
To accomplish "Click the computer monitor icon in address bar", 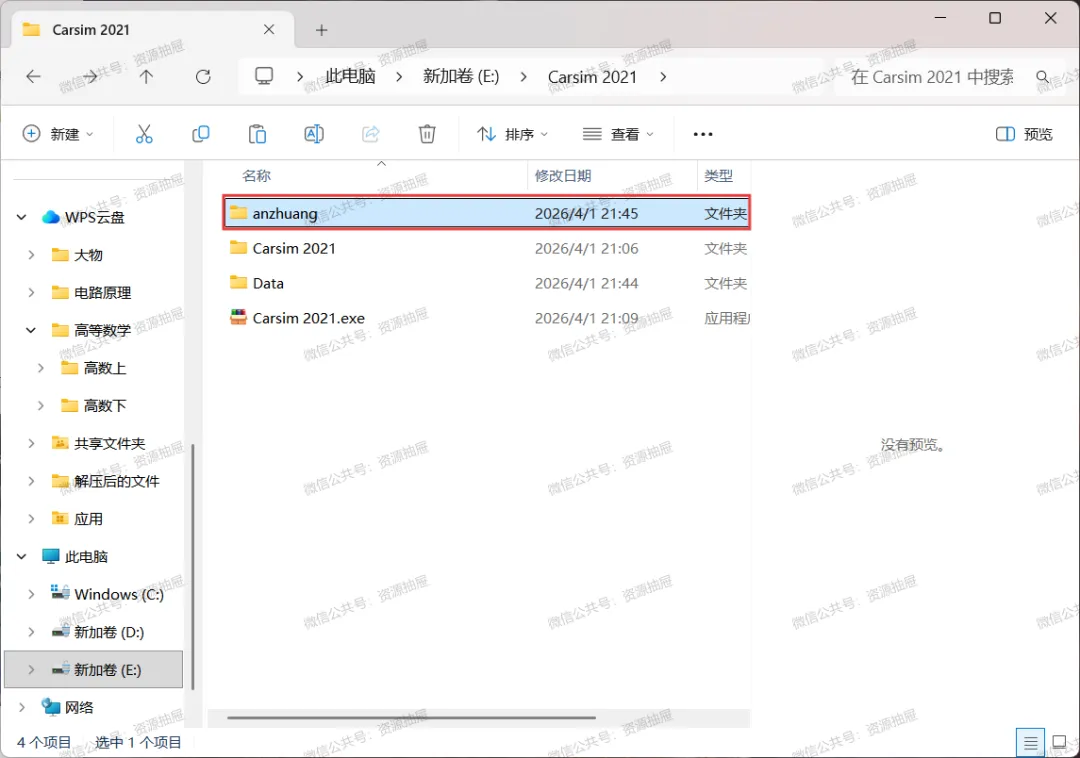I will click(x=264, y=76).
